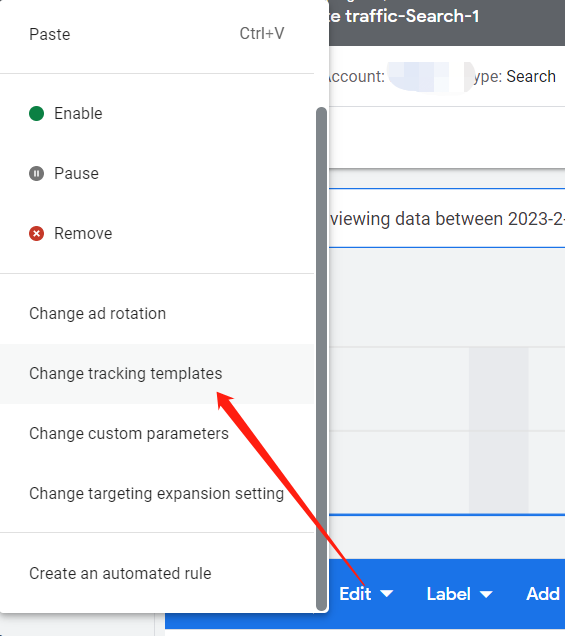
Task: Select Create an automated rule
Action: pos(157,574)
